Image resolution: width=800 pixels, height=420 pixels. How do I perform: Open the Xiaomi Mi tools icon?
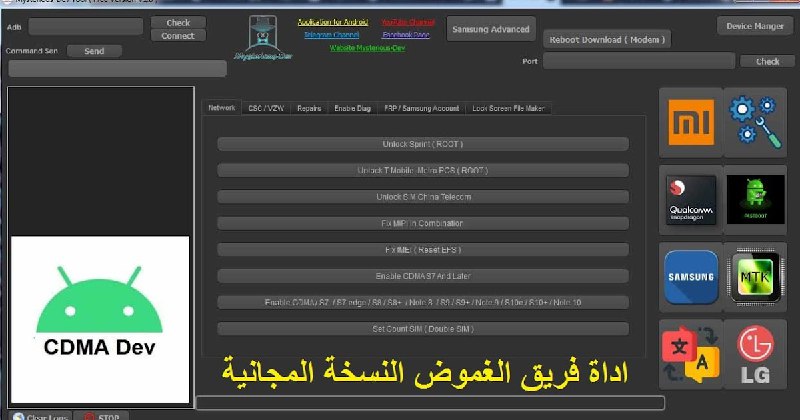tap(691, 122)
